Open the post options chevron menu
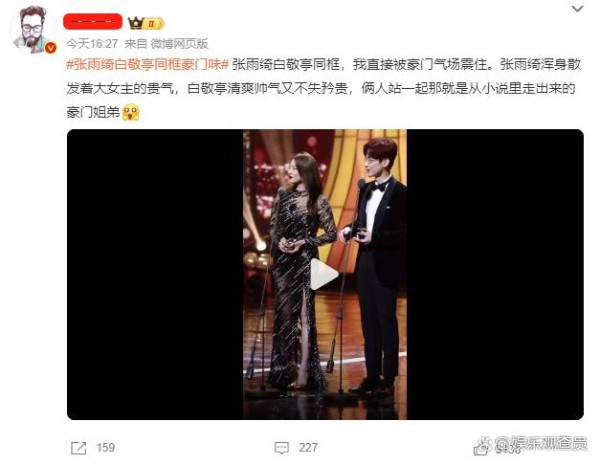This screenshot has height=465, width=600. click(577, 9)
